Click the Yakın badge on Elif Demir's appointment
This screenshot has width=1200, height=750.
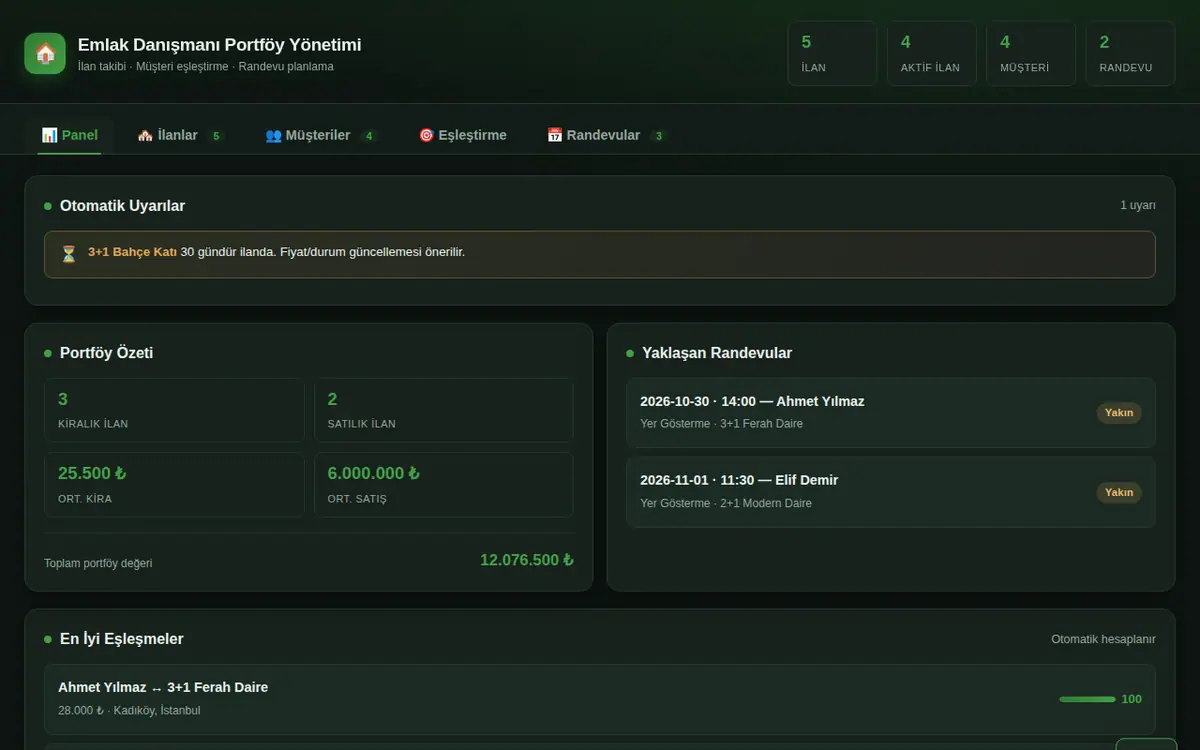(1119, 492)
